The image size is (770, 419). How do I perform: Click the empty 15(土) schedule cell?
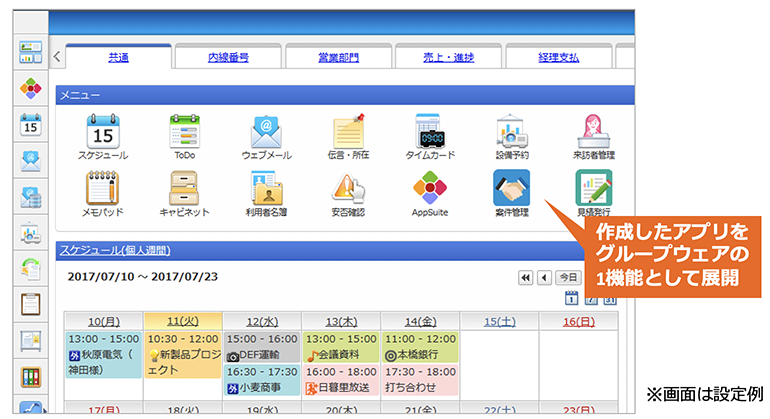coord(499,364)
